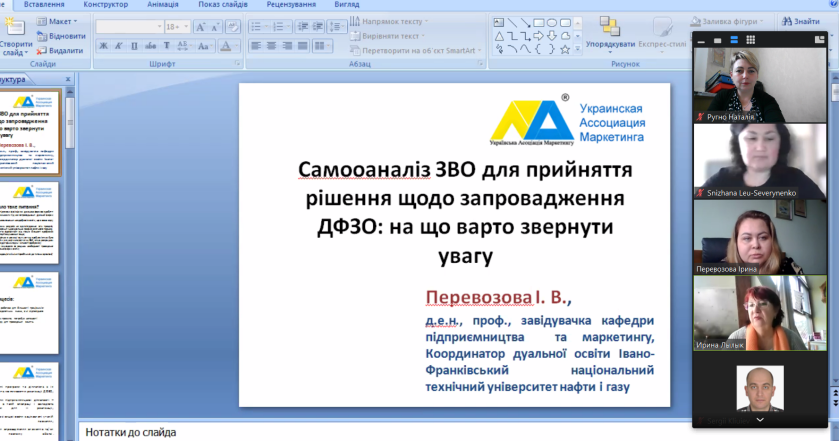The height and width of the screenshot is (441, 839).
Task: Open the font color picker arrow
Action: 236,45
